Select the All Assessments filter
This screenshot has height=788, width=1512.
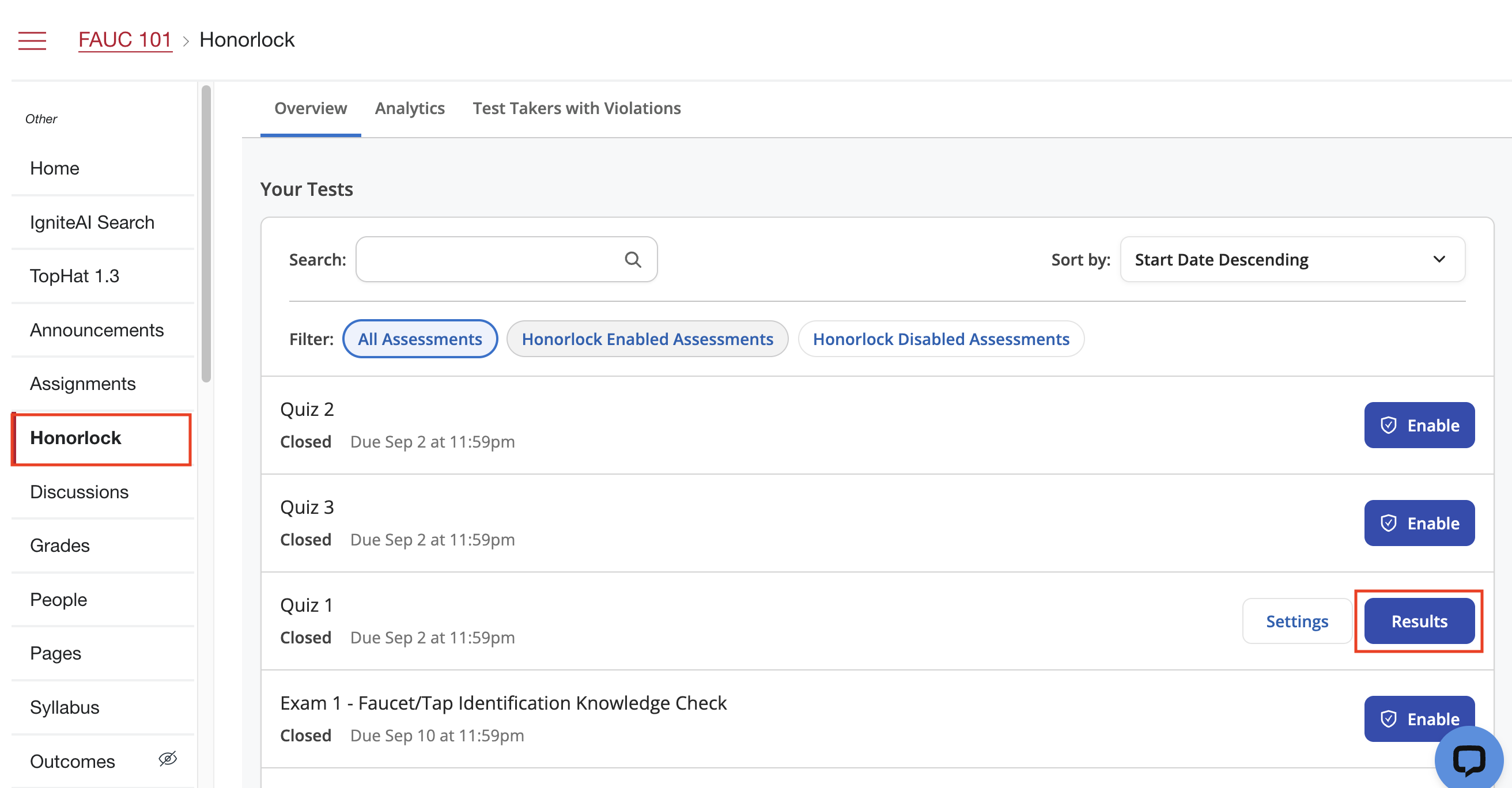tap(420, 339)
